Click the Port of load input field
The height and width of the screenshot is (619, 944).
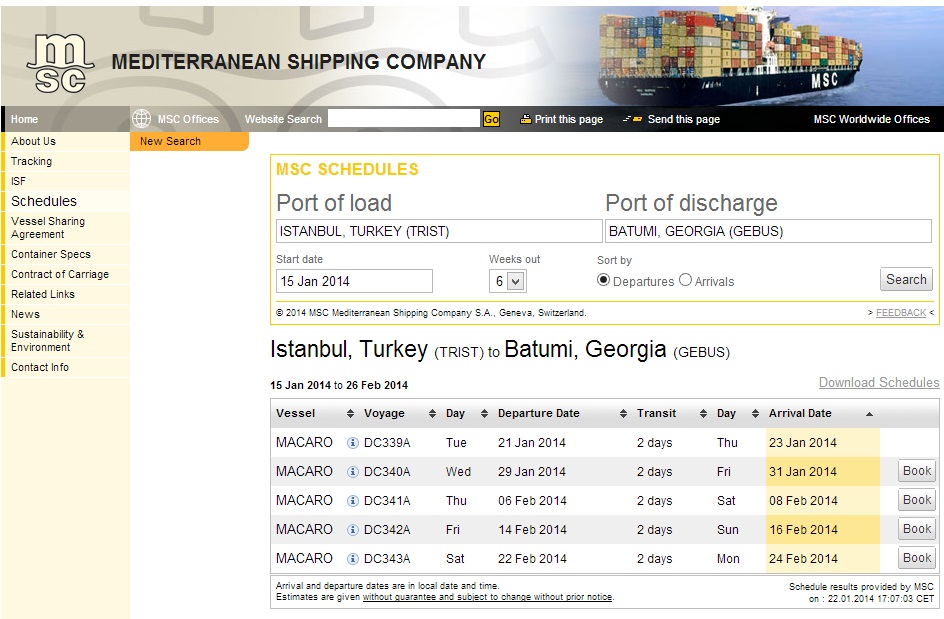[439, 231]
